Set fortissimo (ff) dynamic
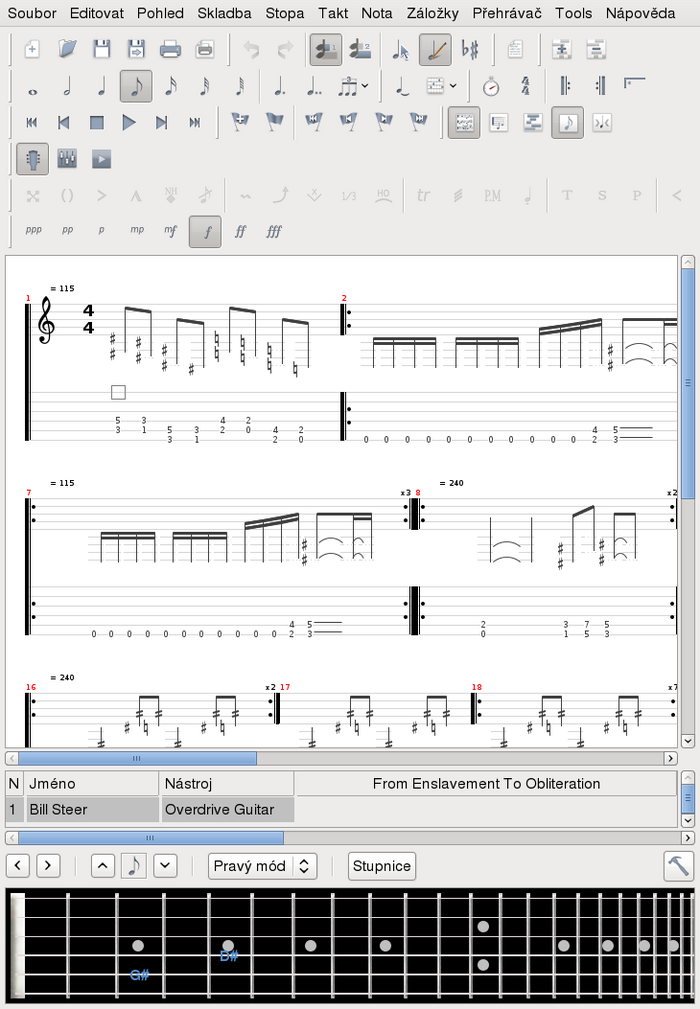 [240, 232]
